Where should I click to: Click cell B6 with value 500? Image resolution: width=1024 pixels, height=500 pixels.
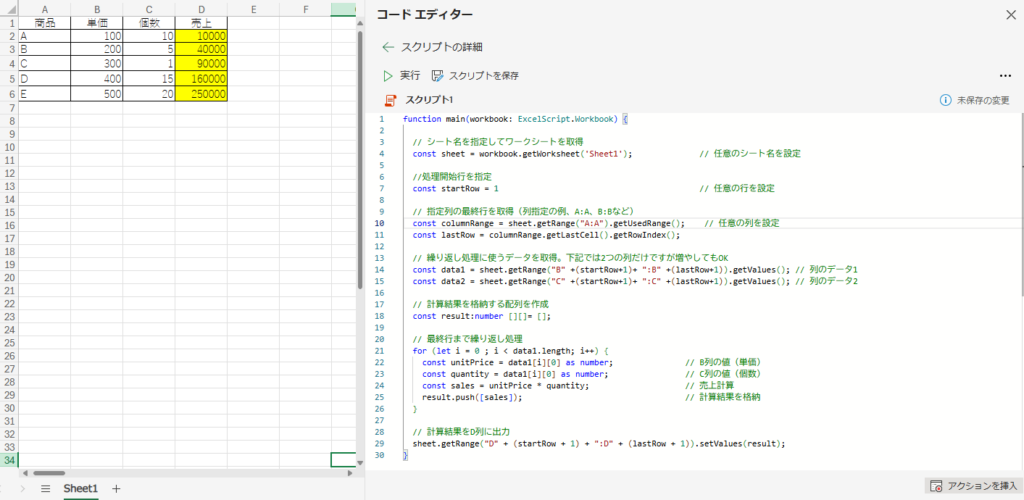click(97, 94)
